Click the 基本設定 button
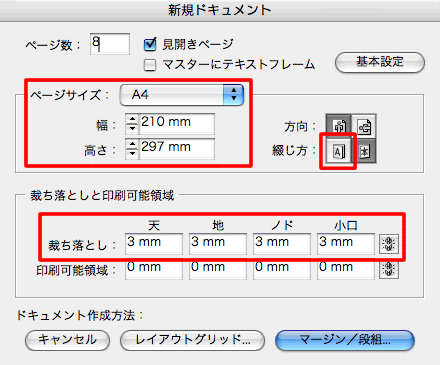Image resolution: width=440 pixels, height=365 pixels. point(380,62)
